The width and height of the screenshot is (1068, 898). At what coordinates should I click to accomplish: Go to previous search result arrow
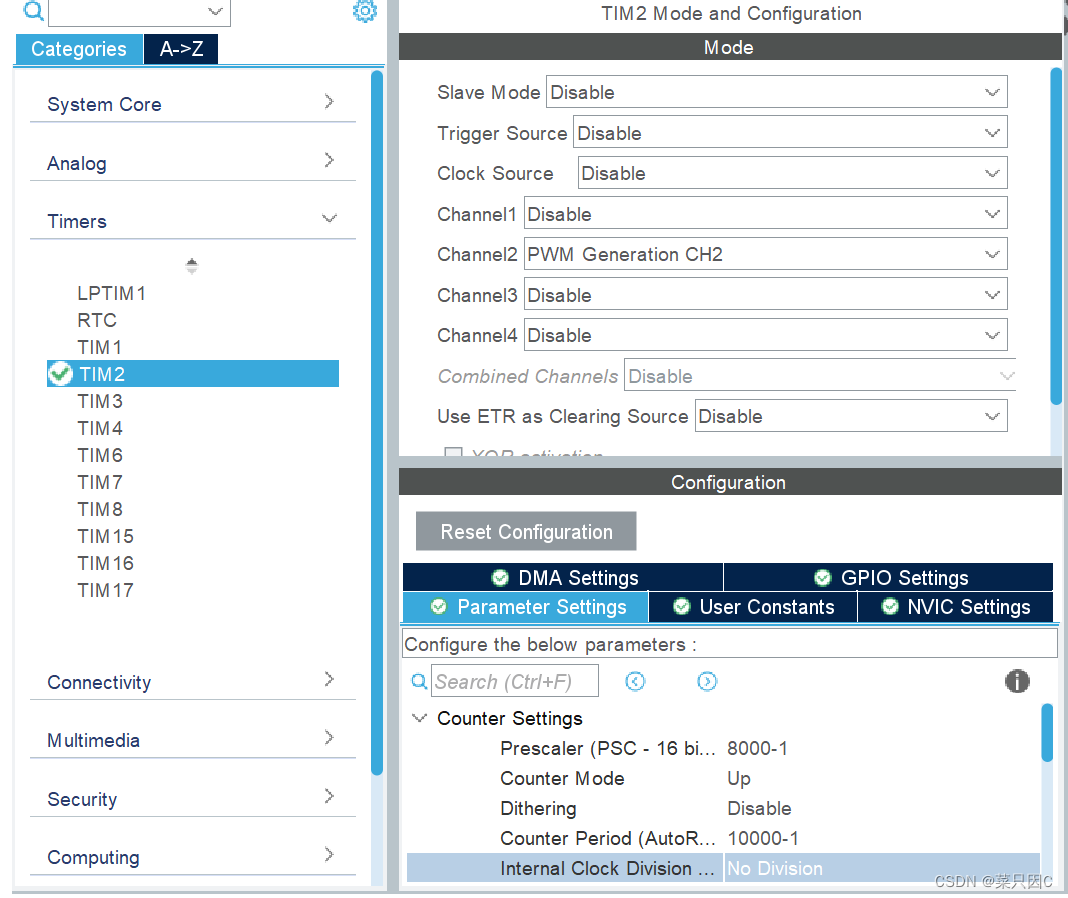click(635, 681)
